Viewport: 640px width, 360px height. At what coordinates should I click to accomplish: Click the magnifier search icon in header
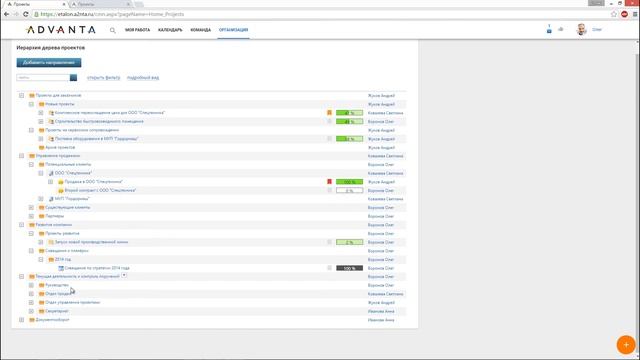[113, 30]
